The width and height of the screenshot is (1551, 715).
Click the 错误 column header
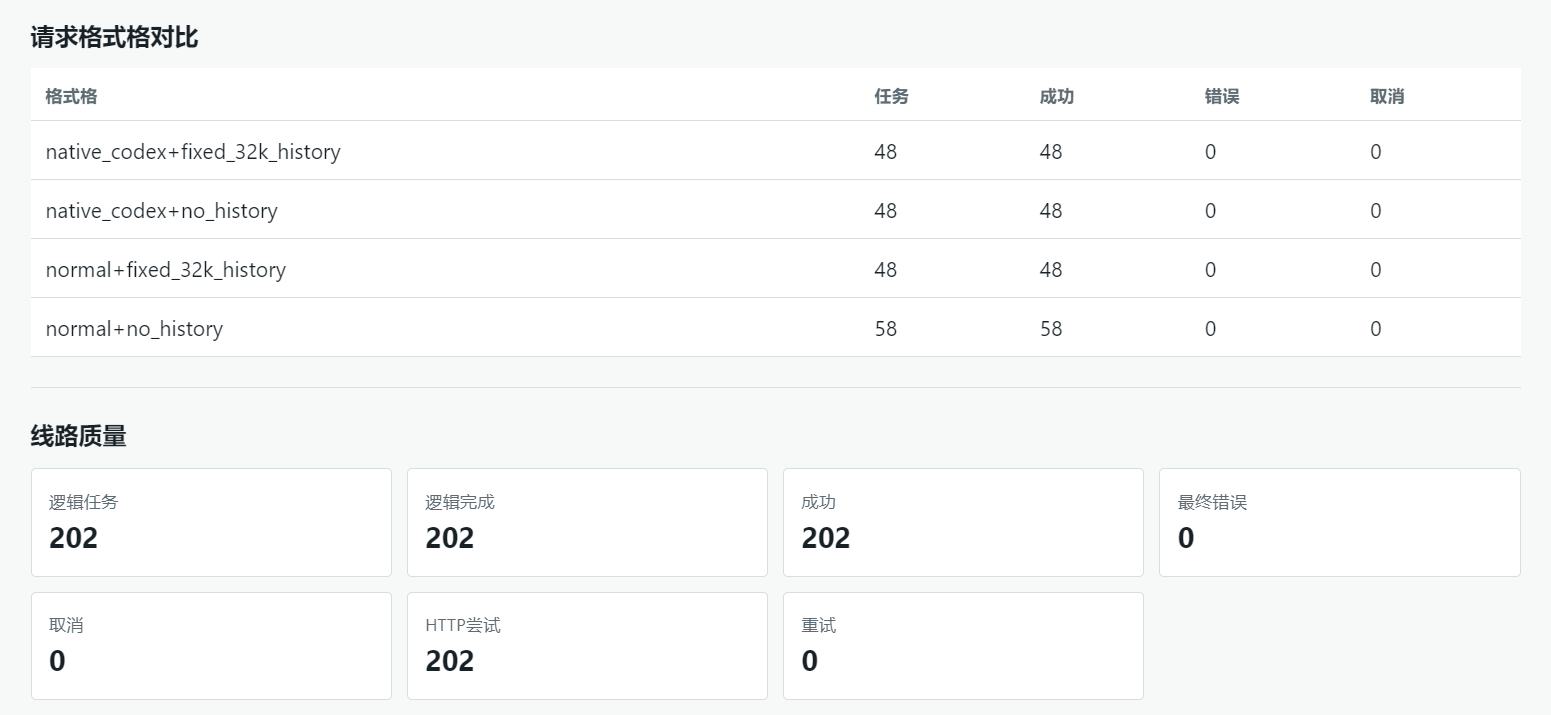pyautogui.click(x=1222, y=97)
